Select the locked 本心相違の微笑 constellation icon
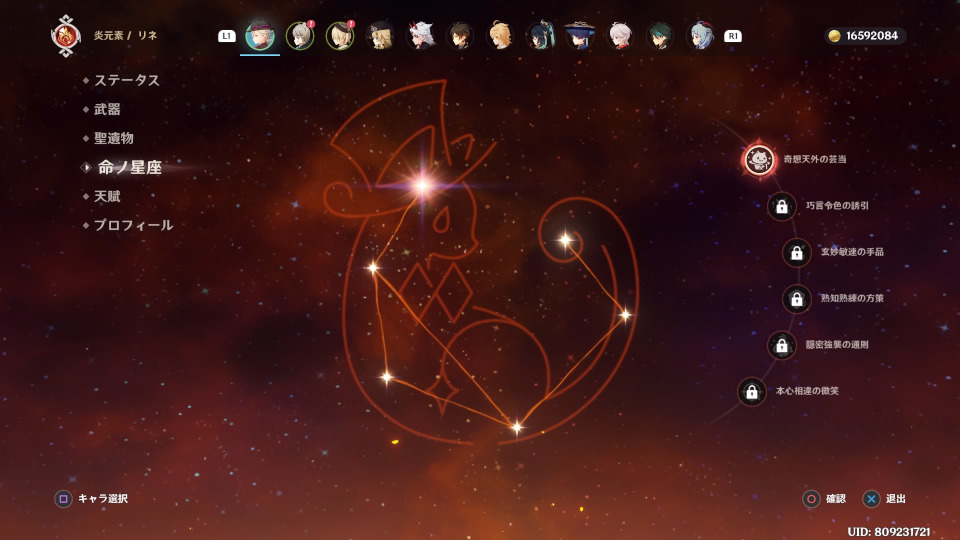 [752, 392]
